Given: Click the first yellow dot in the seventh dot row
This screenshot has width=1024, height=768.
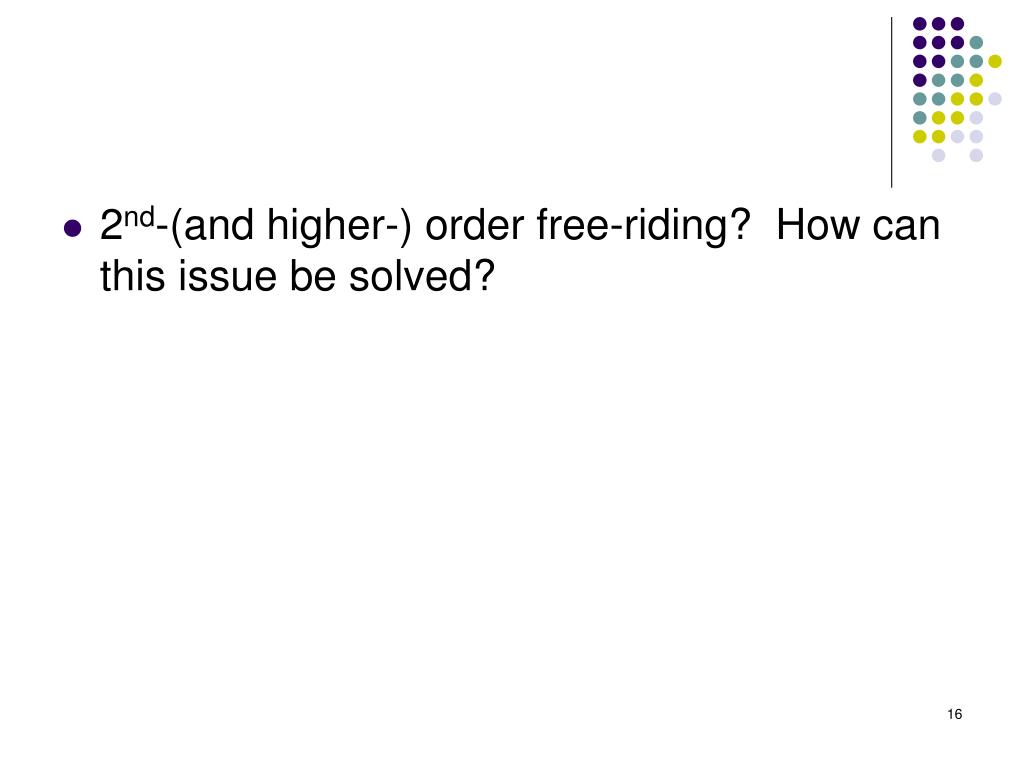Looking at the screenshot, I should (920, 136).
